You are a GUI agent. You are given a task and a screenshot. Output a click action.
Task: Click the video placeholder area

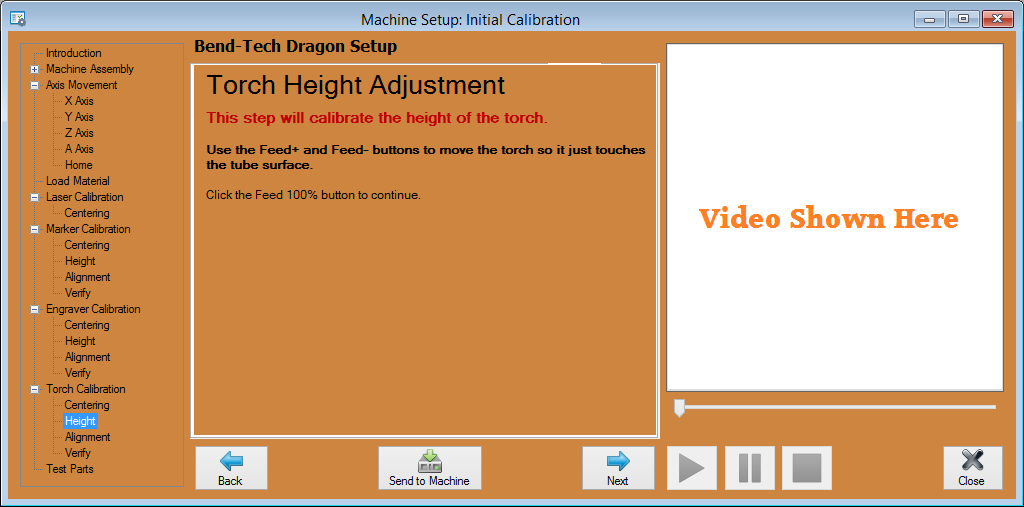[x=835, y=218]
